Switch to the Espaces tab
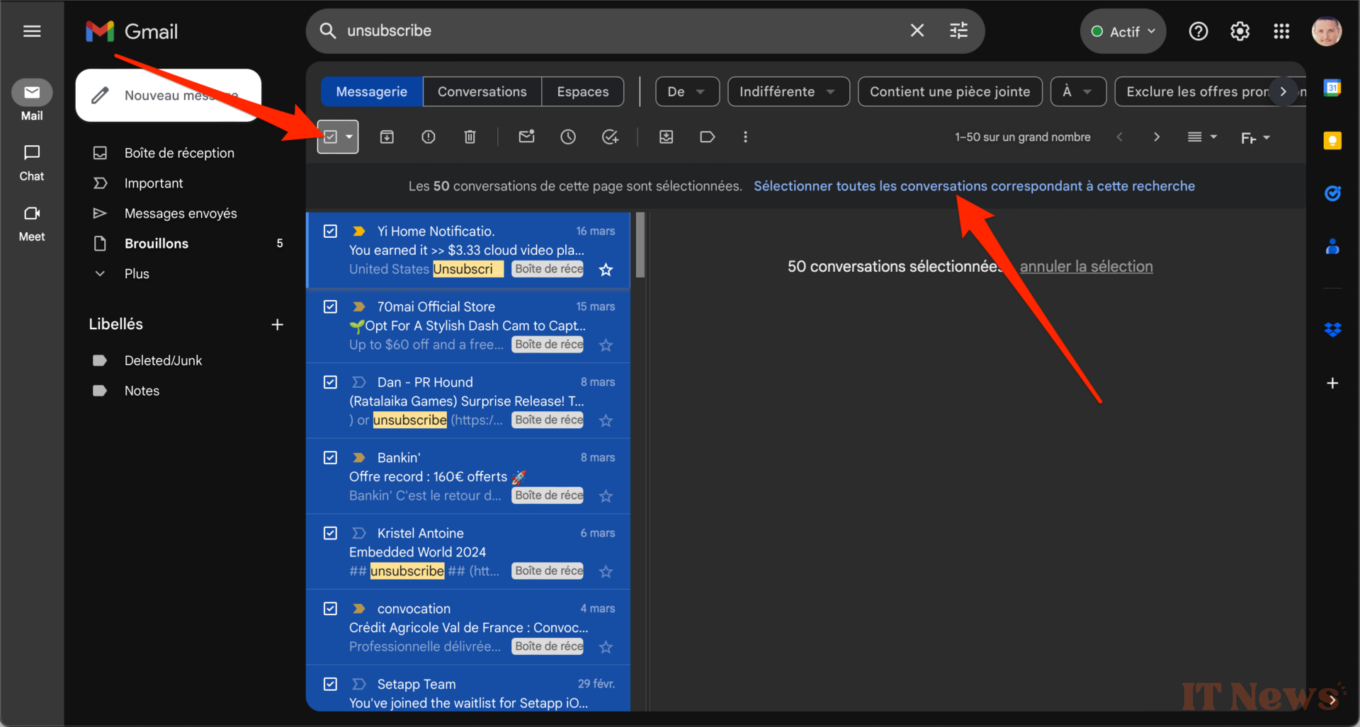Viewport: 1360px width, 727px height. click(x=583, y=92)
